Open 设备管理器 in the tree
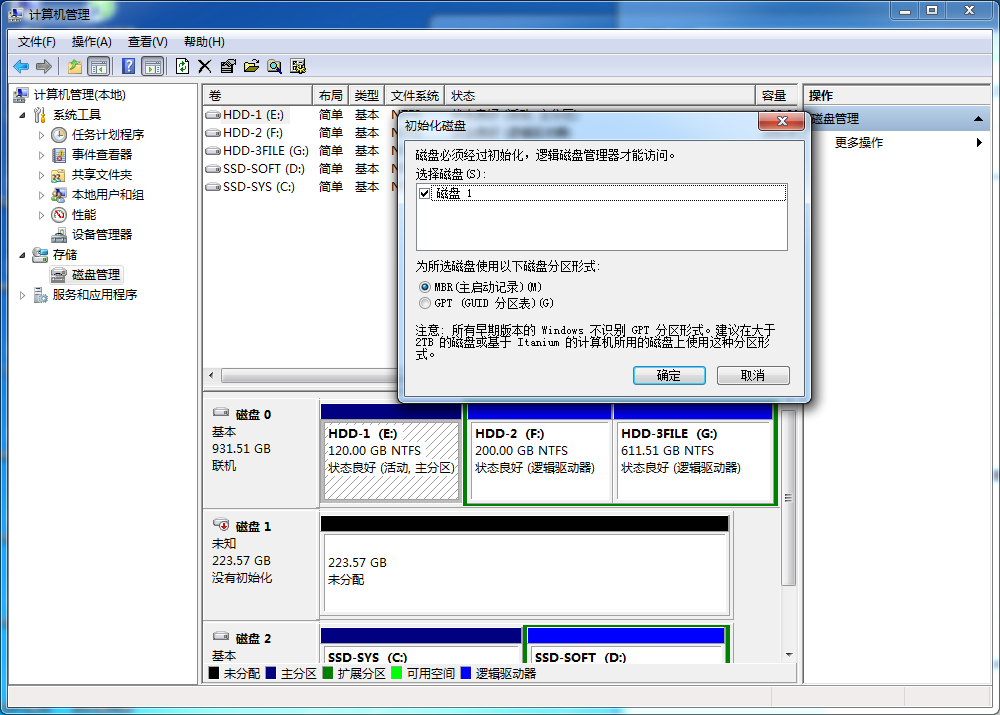 tap(102, 235)
